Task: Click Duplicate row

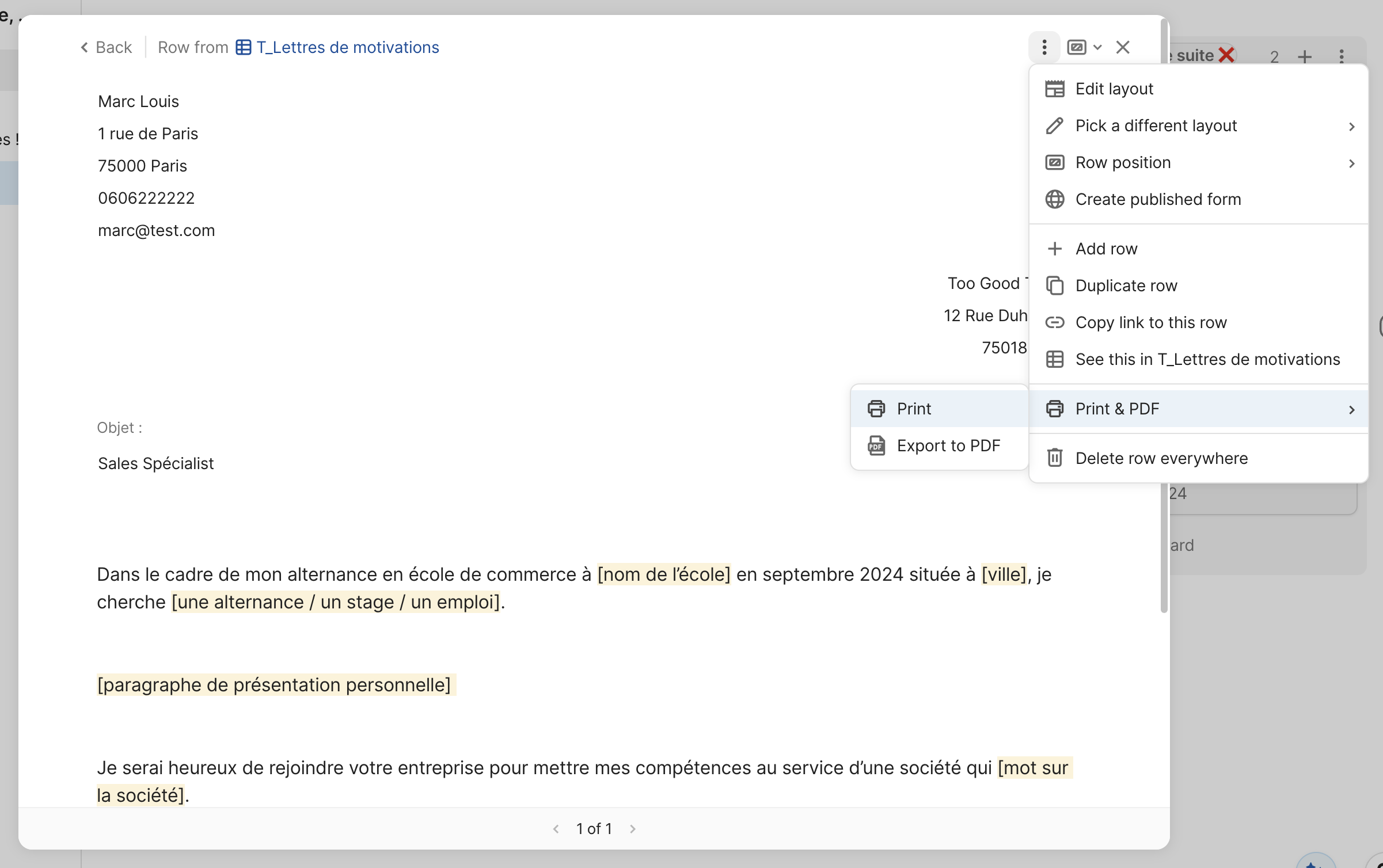Action: [1126, 285]
